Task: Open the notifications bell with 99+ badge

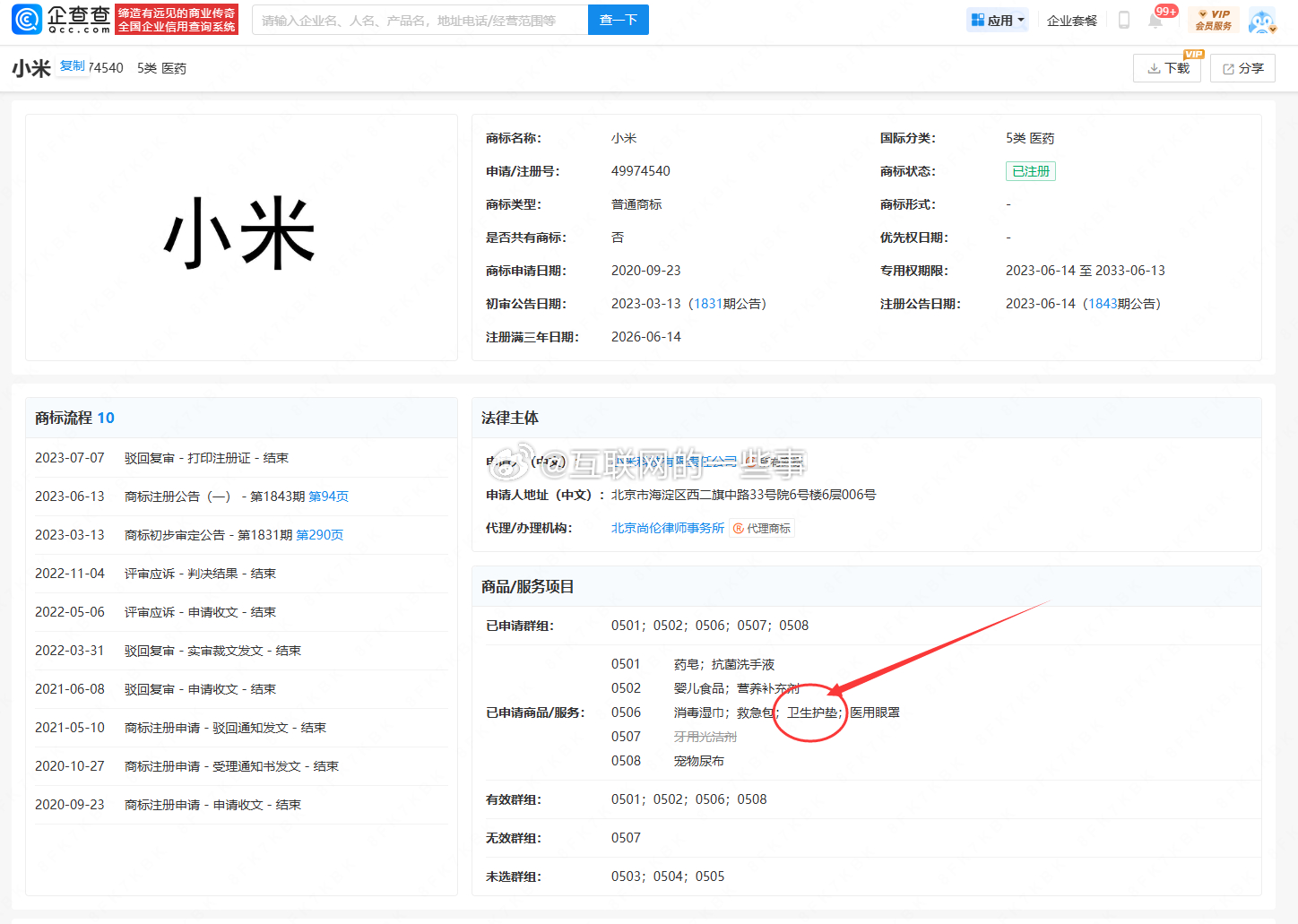Action: 1155,20
